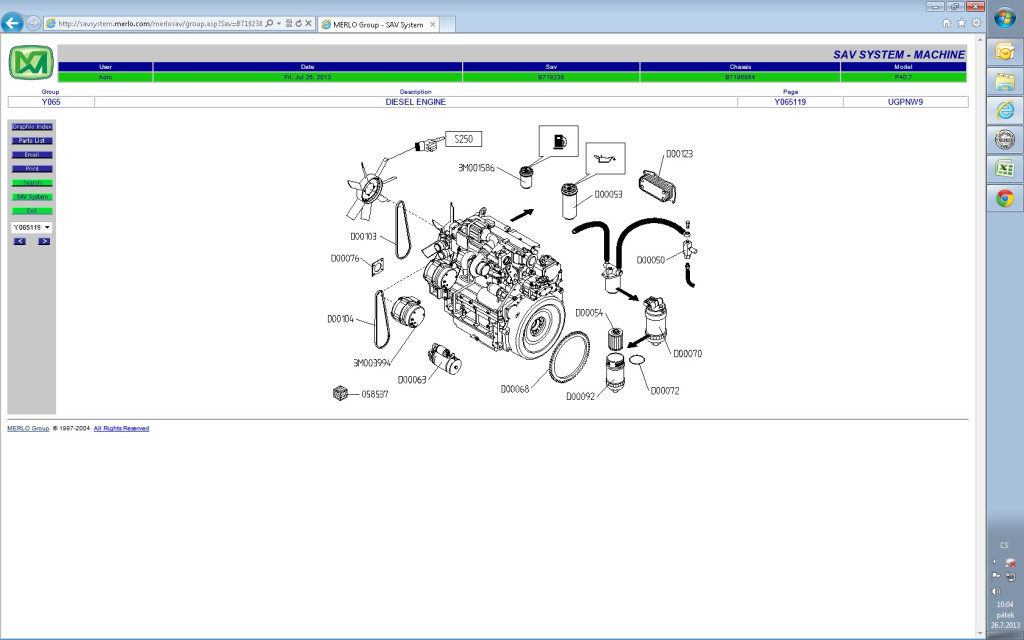
Task: Select part 058537 label
Action: point(375,394)
